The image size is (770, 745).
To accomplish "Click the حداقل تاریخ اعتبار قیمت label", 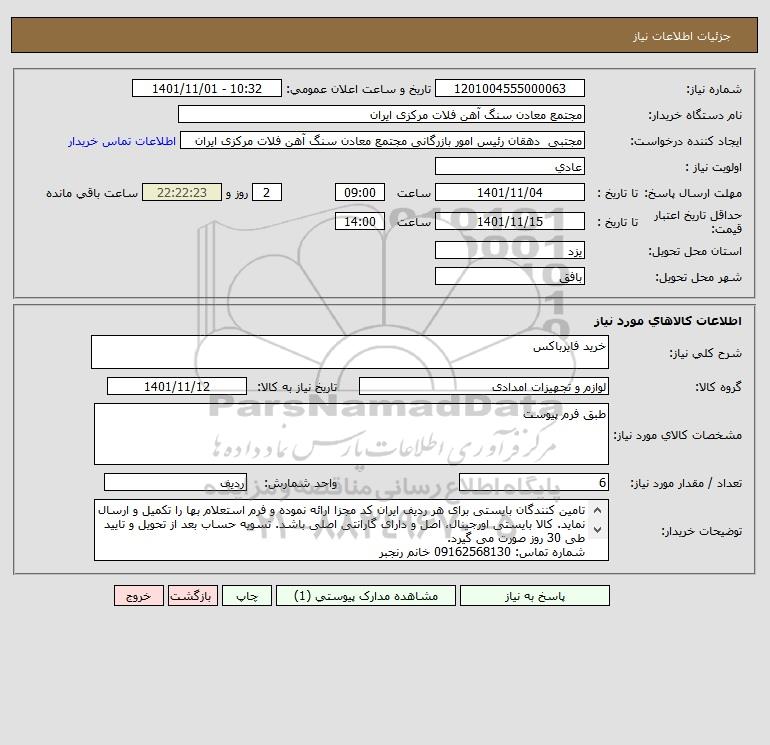I will click(697, 222).
